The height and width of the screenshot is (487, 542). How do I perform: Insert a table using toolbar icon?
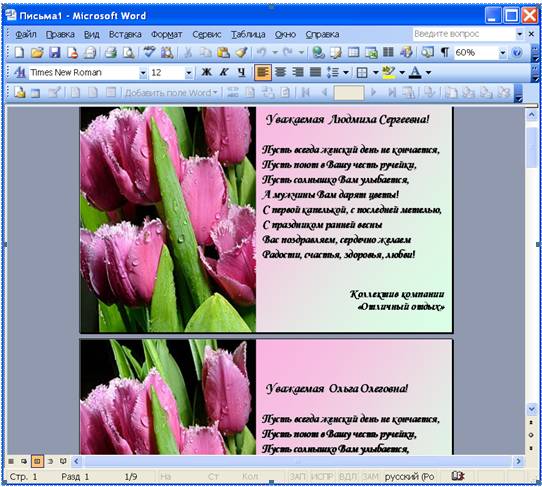353,53
